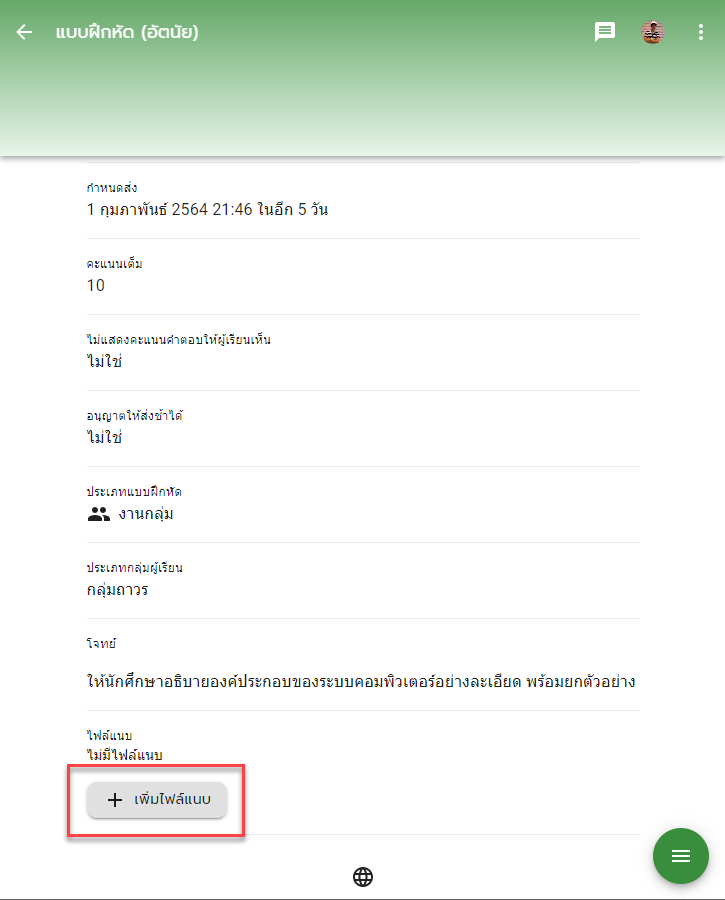725x900 pixels.
Task: Click the เพิ่มไฟล์แนบ button
Action: coord(157,800)
